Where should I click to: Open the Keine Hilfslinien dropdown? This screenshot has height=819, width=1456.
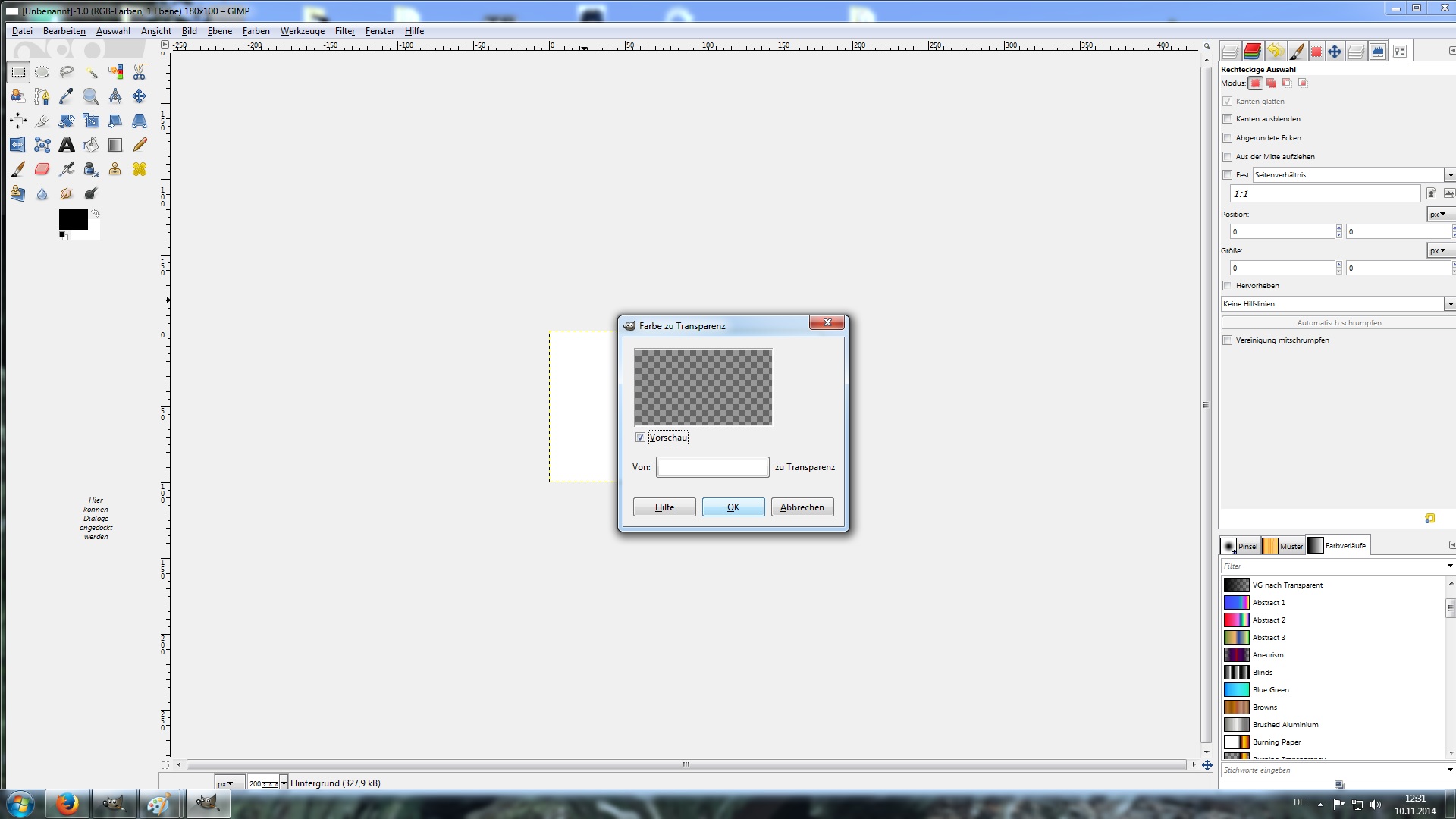(1449, 304)
